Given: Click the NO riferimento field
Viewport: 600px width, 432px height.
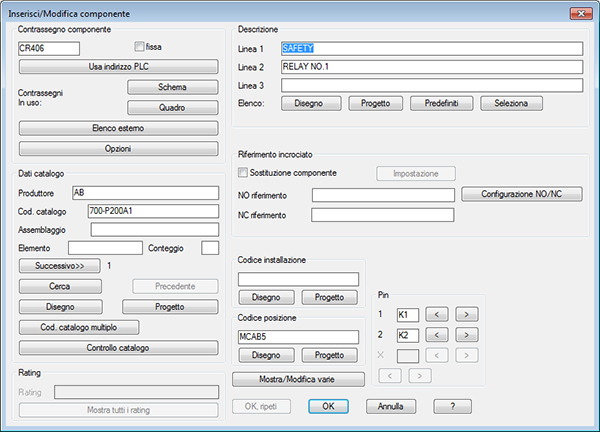Looking at the screenshot, I should pos(383,195).
